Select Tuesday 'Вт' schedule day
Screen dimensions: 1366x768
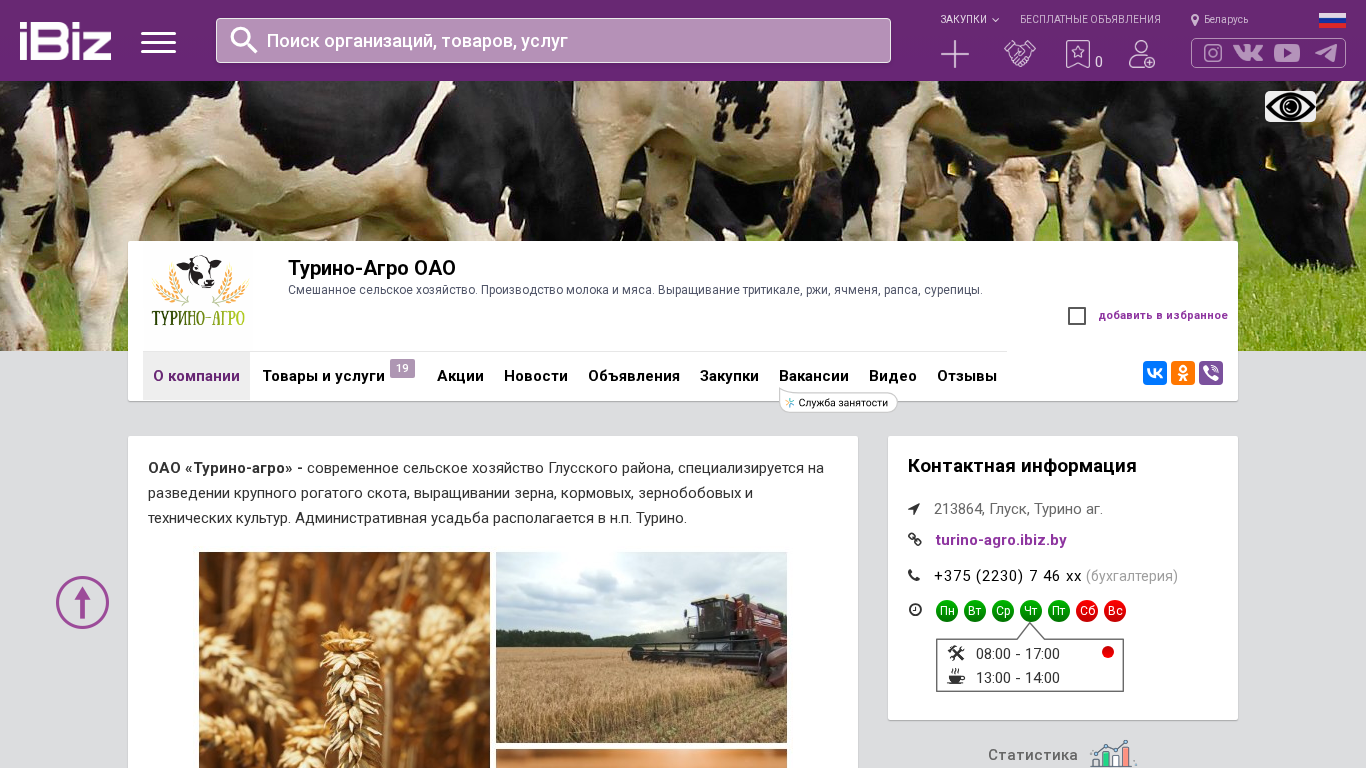pos(975,611)
